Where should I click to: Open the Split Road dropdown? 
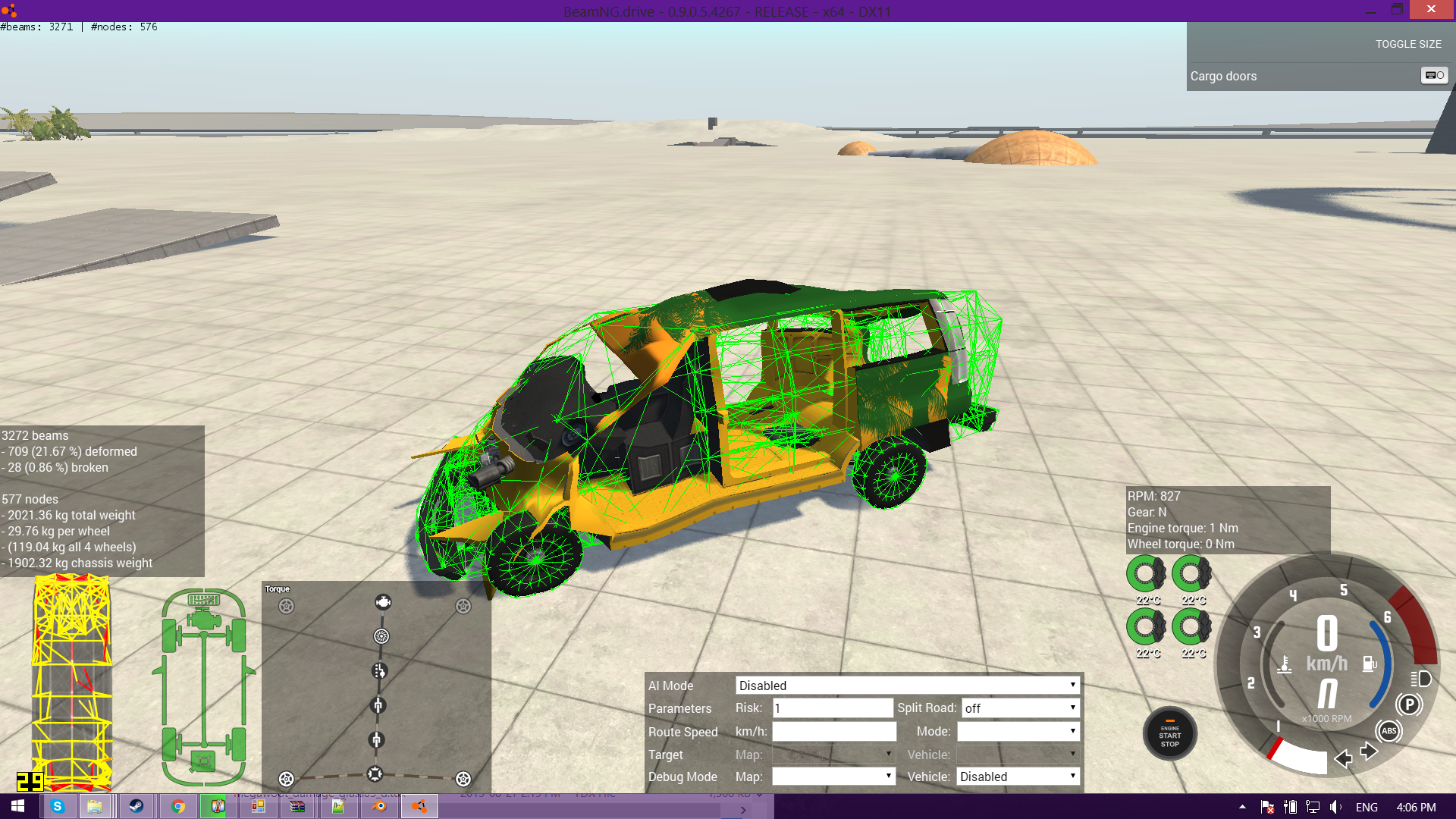[x=1020, y=708]
